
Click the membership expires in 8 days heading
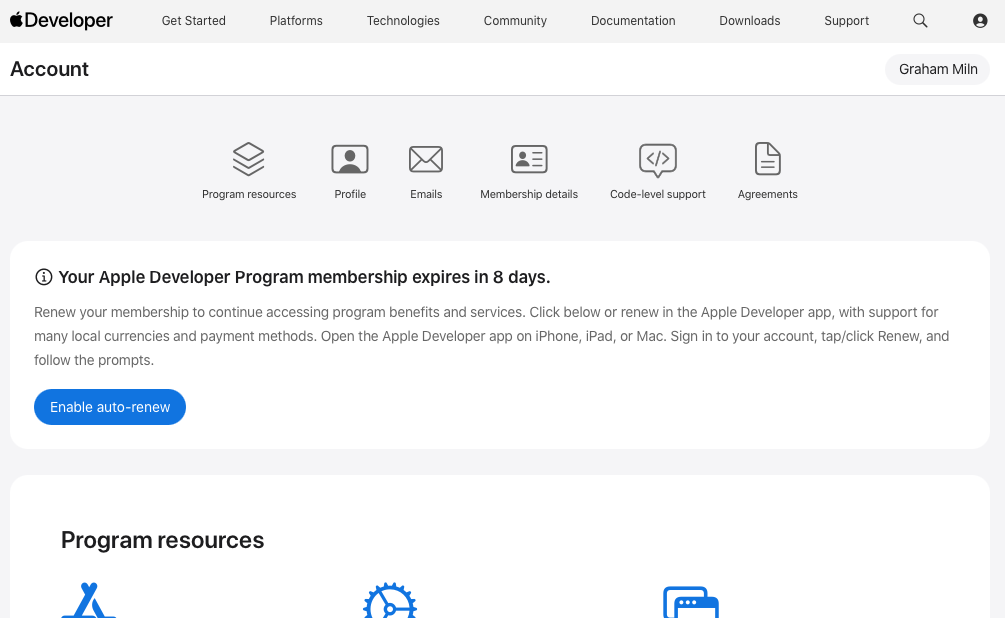point(304,277)
